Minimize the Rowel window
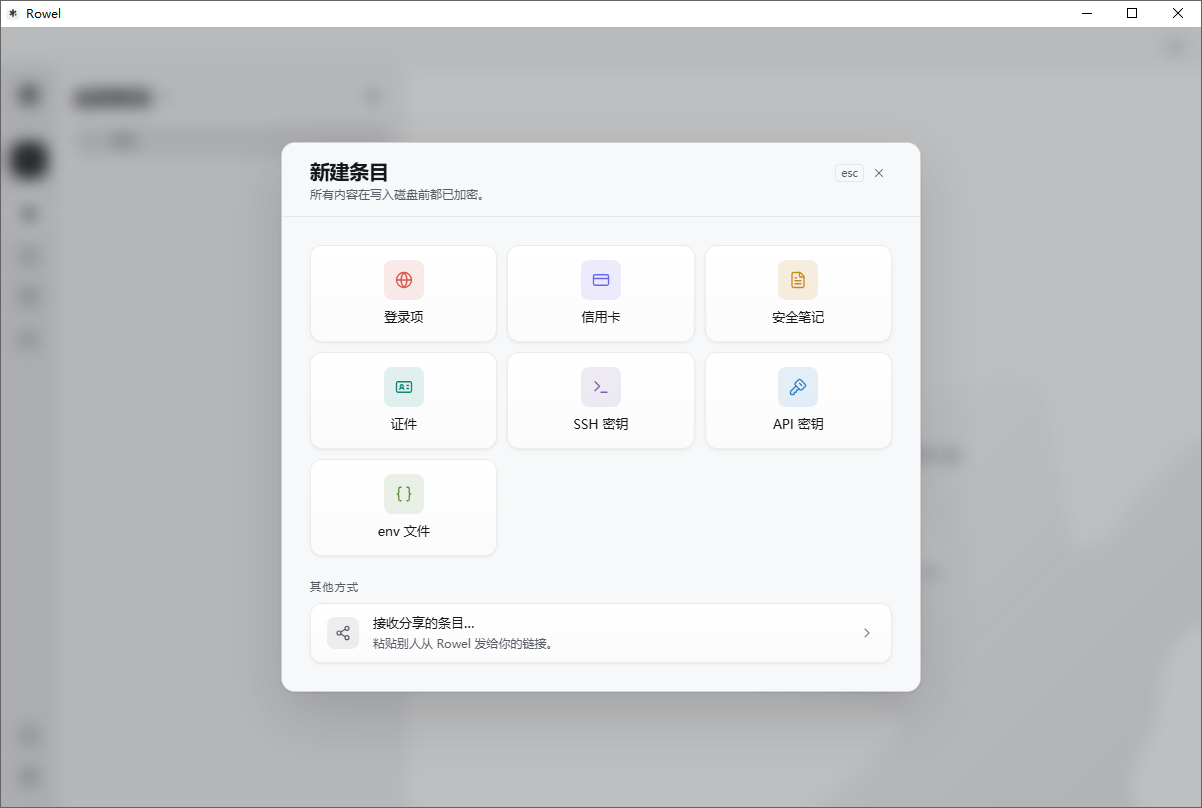This screenshot has height=808, width=1202. [x=1087, y=13]
